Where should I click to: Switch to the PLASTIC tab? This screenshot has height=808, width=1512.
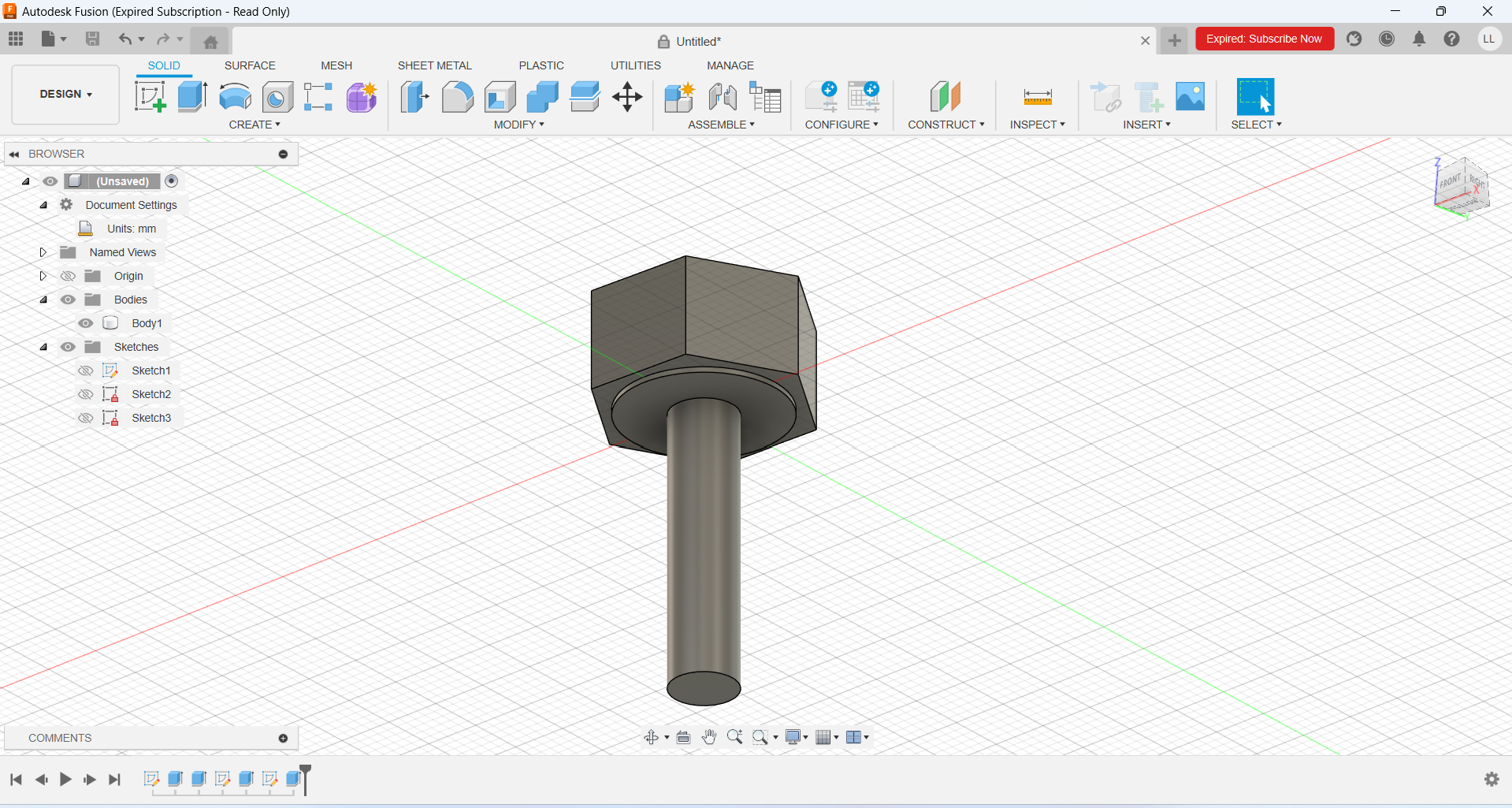[541, 65]
